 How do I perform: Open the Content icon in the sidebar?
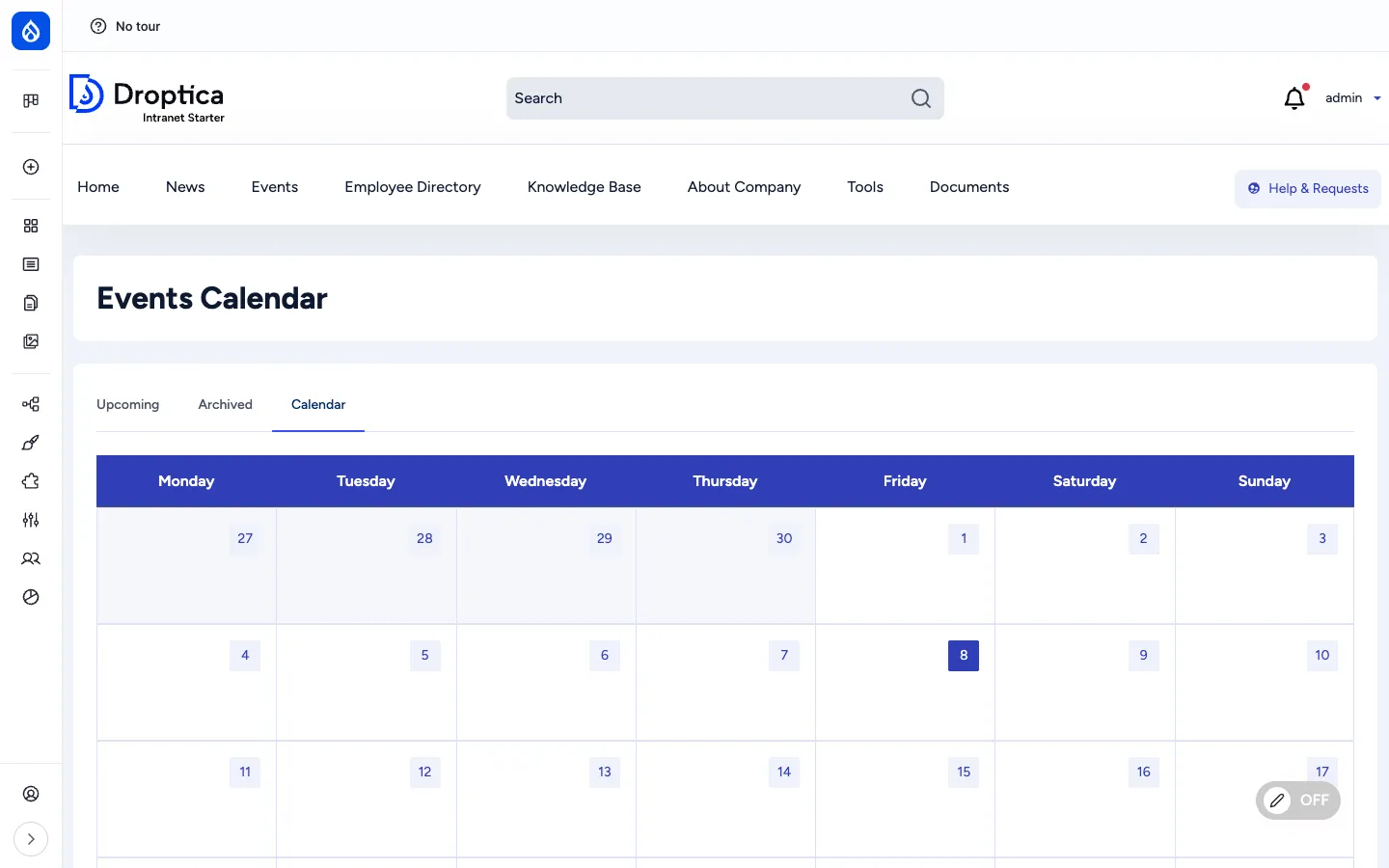[x=31, y=264]
